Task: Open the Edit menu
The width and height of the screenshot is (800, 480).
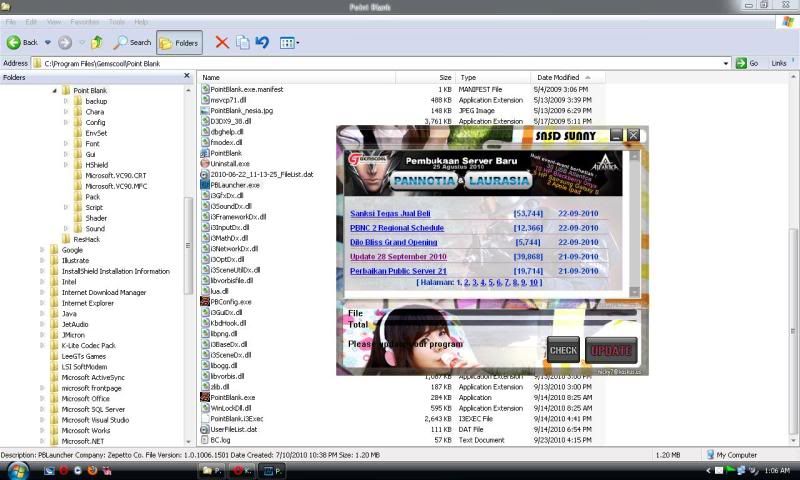Action: tap(31, 22)
